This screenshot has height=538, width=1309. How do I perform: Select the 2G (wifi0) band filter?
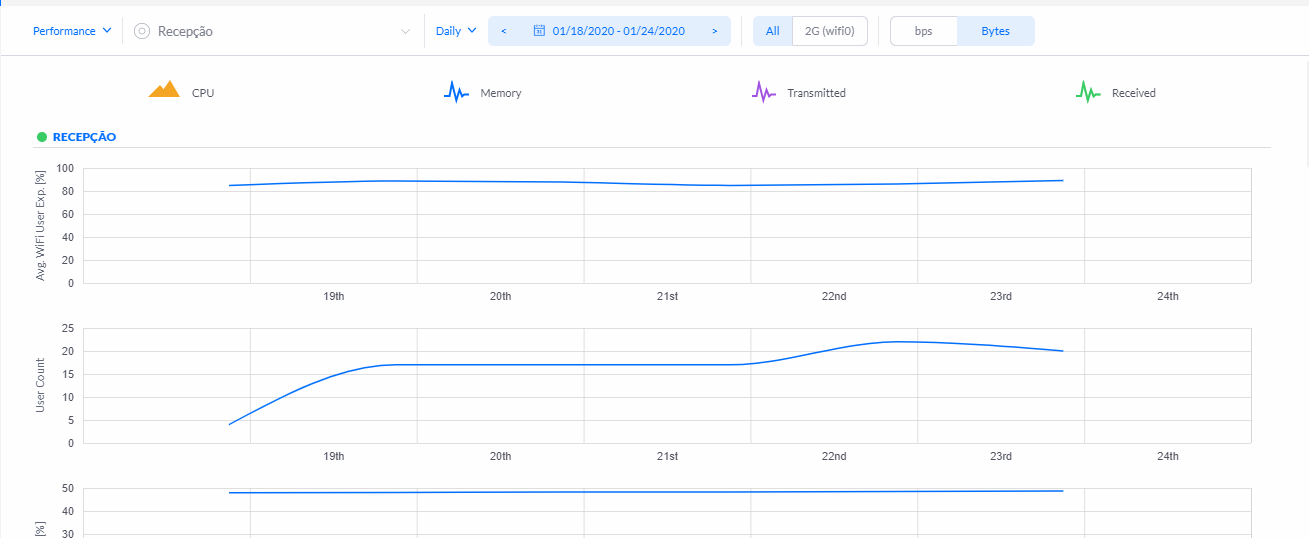[x=830, y=31]
